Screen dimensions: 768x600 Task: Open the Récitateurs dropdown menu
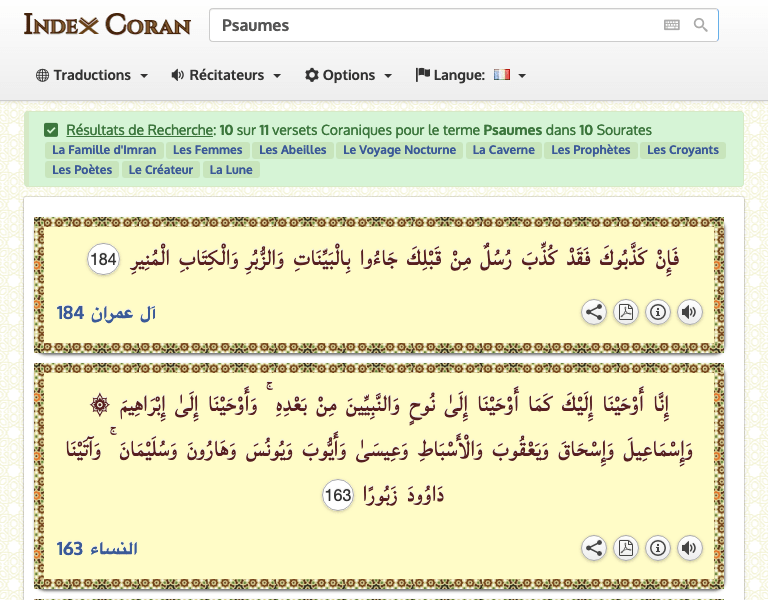click(x=226, y=75)
